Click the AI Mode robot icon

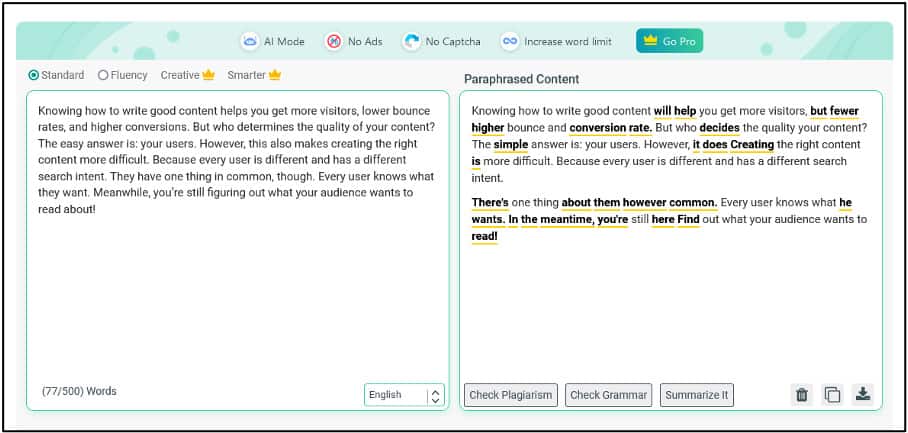click(x=250, y=41)
